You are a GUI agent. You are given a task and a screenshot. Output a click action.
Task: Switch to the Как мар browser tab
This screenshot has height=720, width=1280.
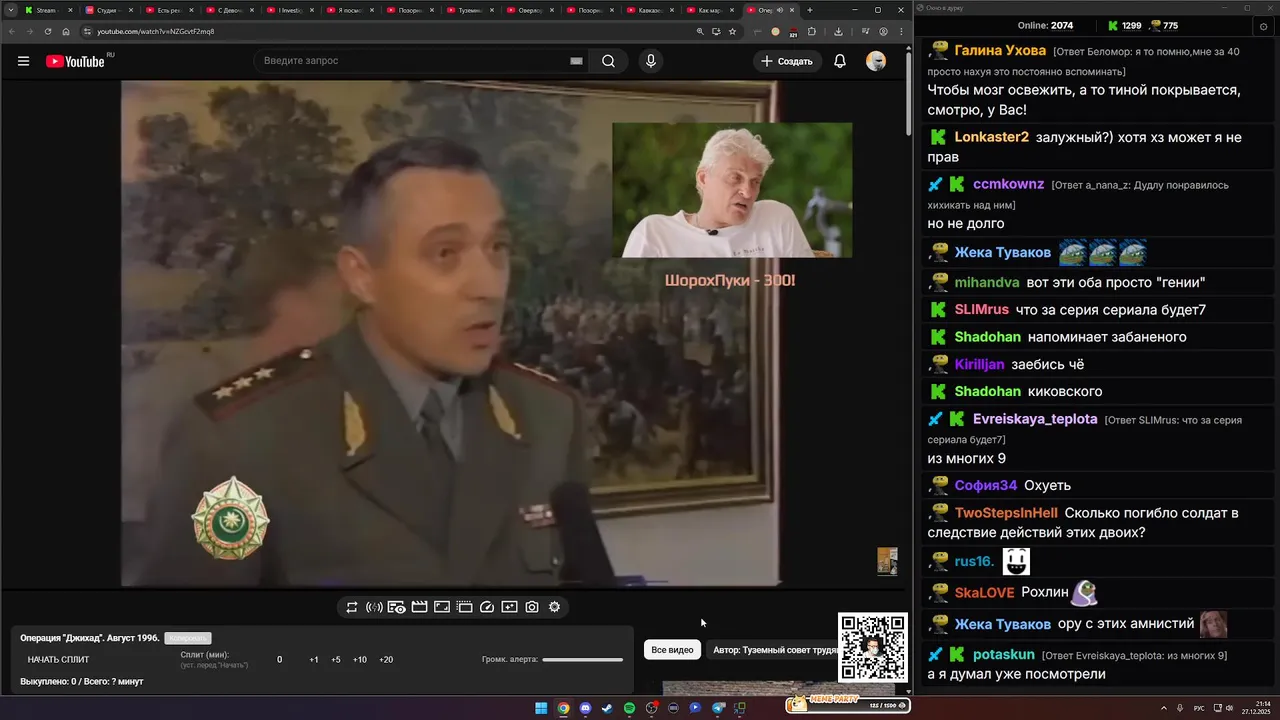pyautogui.click(x=709, y=10)
